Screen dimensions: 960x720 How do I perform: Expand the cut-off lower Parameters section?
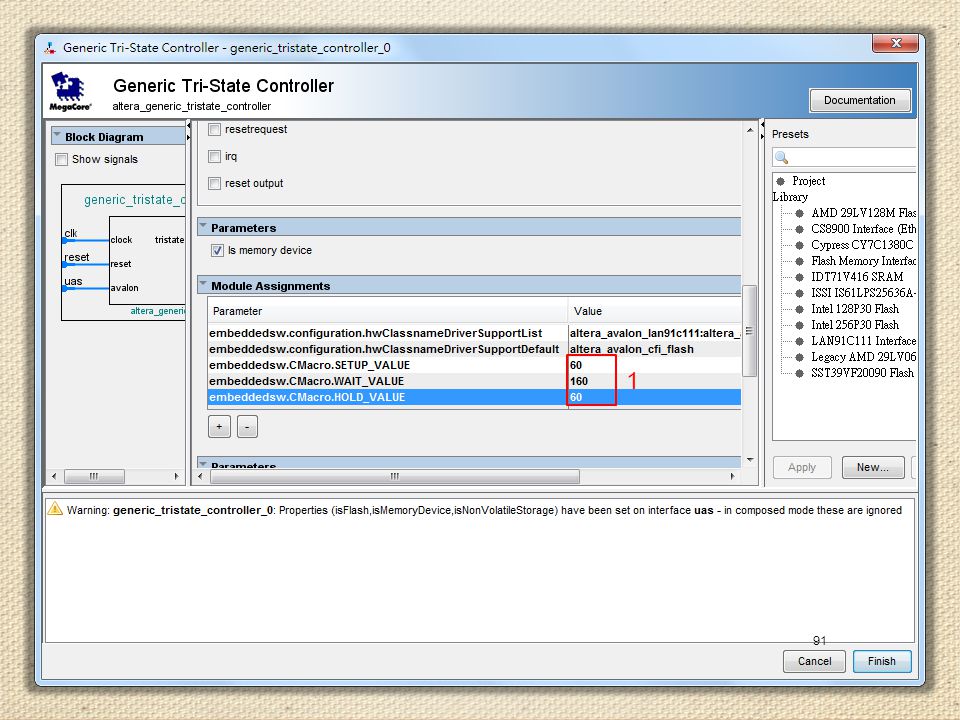click(x=203, y=464)
